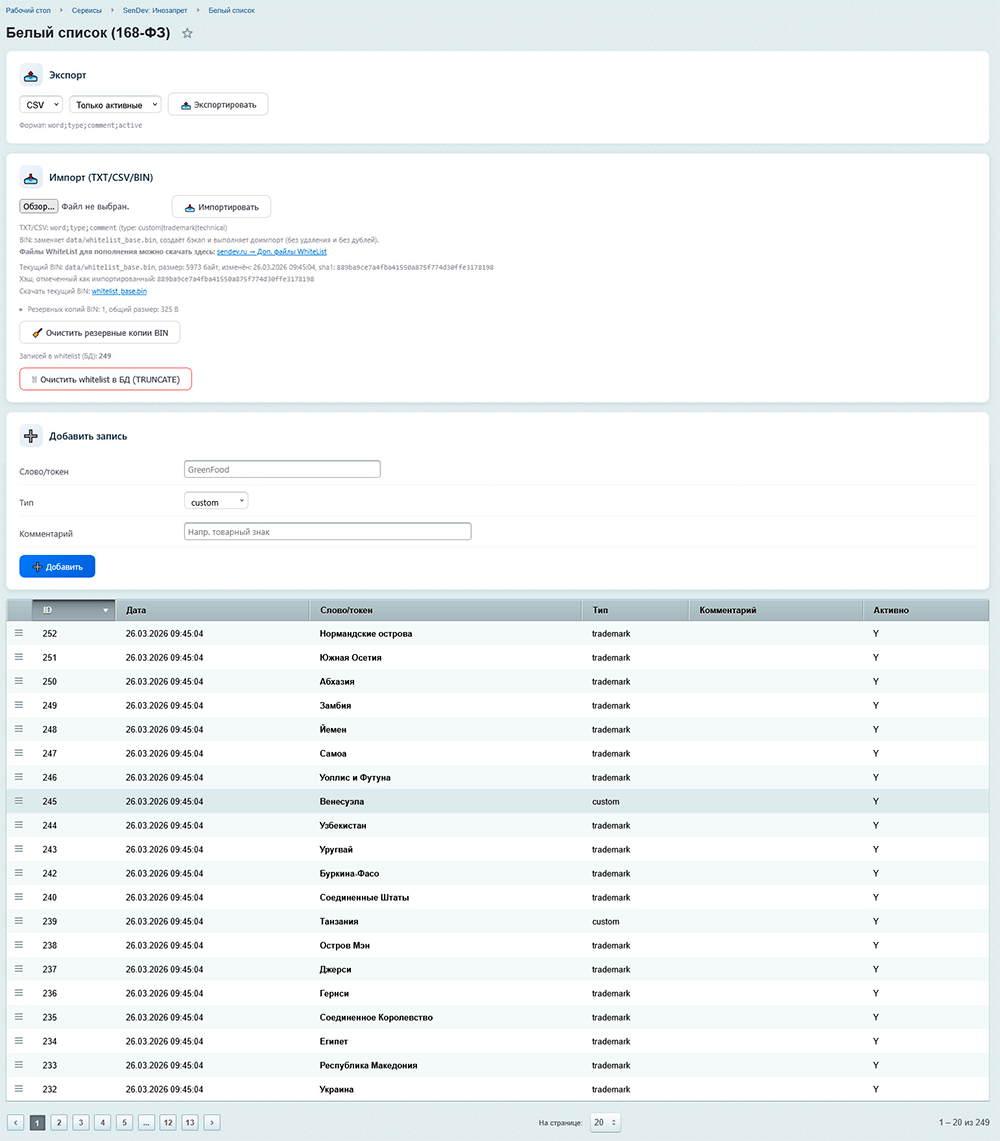Open row actions menu for Украина

pos(18,1089)
